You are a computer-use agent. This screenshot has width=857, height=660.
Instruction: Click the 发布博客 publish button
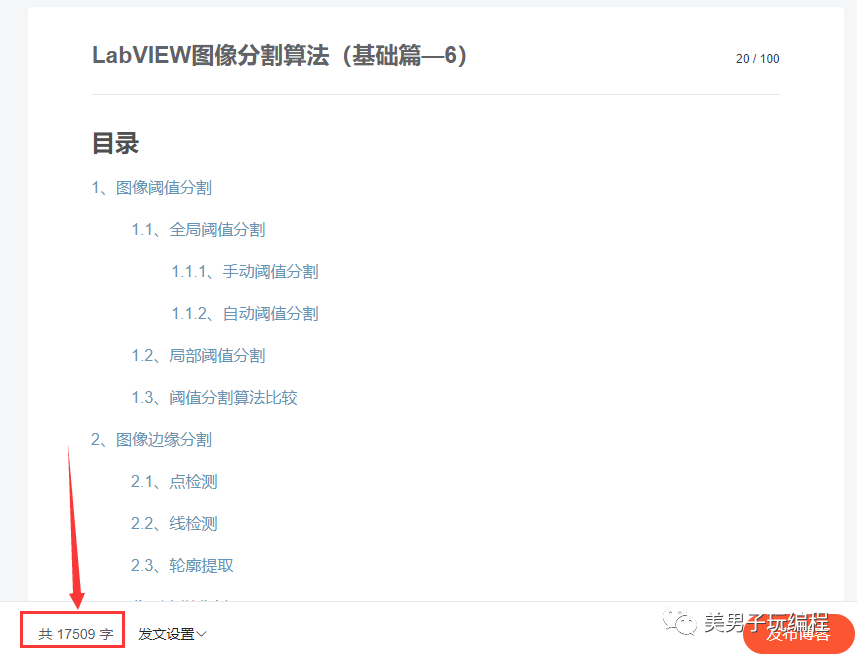799,634
